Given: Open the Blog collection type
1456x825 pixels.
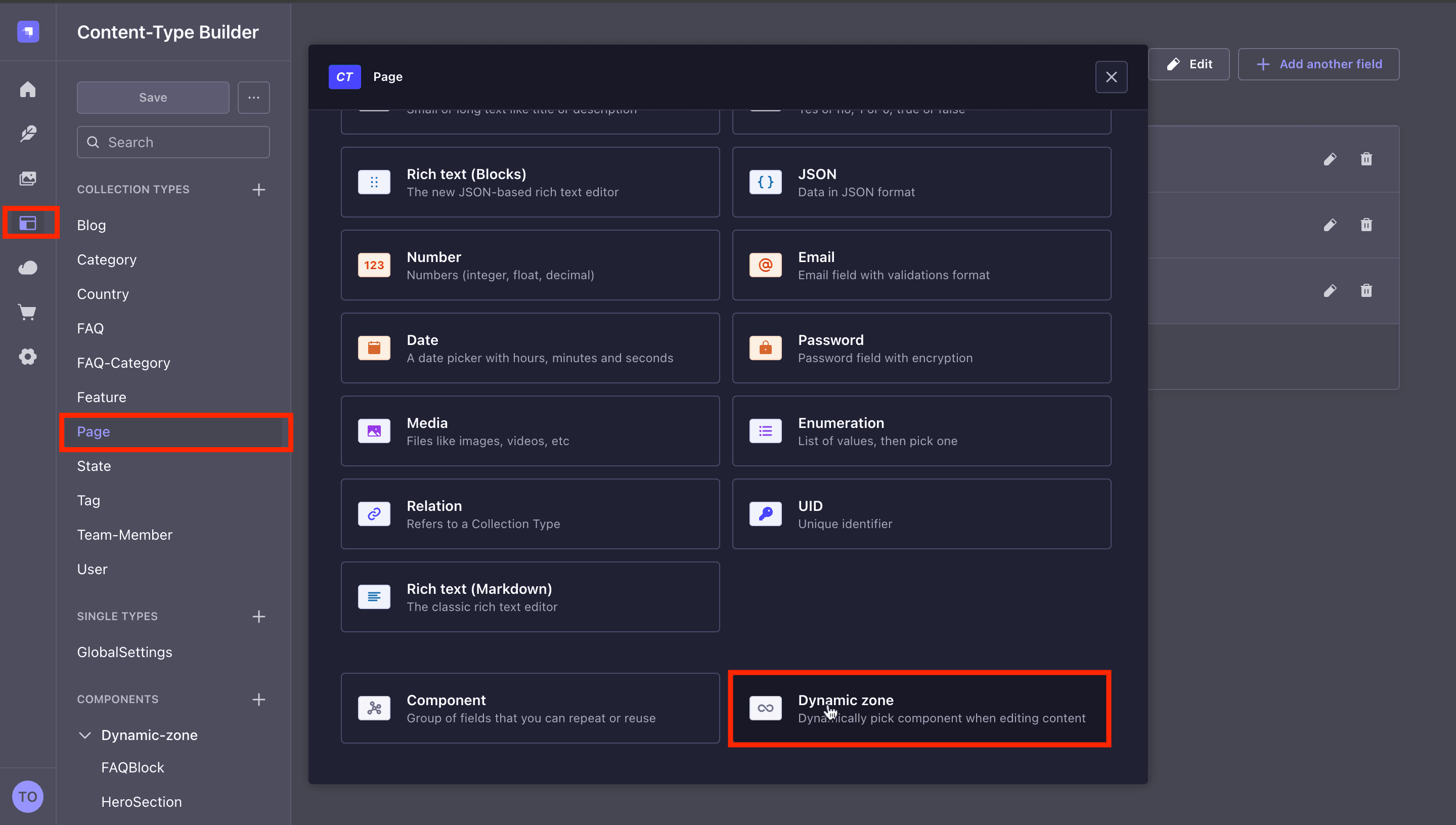Looking at the screenshot, I should click(91, 226).
